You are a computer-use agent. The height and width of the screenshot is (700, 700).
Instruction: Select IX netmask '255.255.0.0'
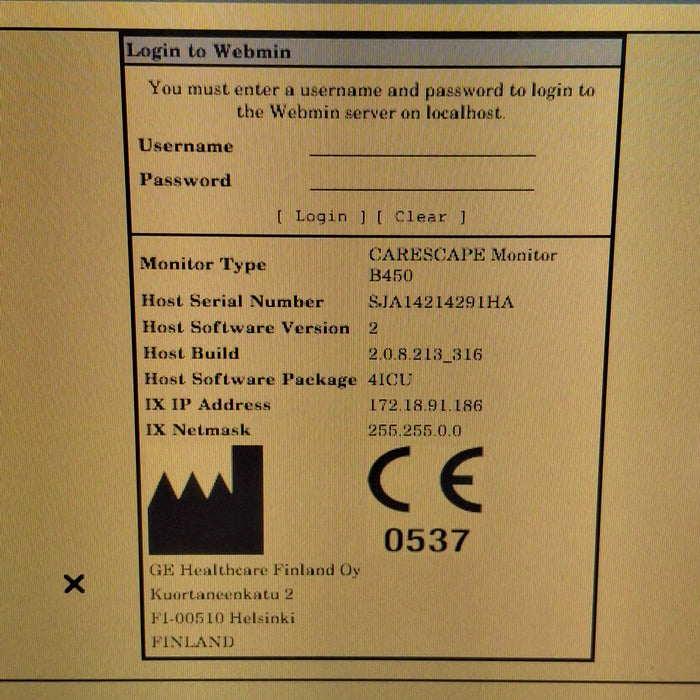pos(415,430)
